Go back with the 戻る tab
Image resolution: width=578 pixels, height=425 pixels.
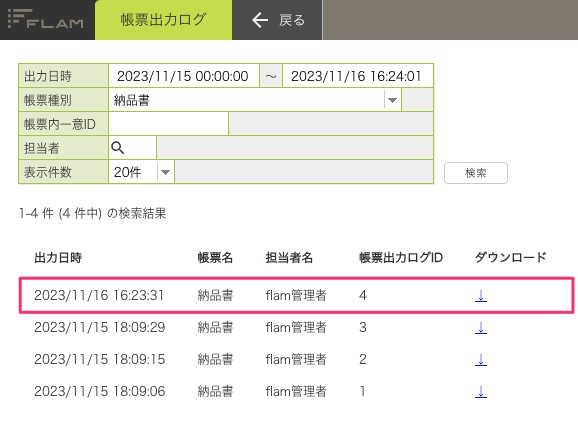pyautogui.click(x=277, y=20)
